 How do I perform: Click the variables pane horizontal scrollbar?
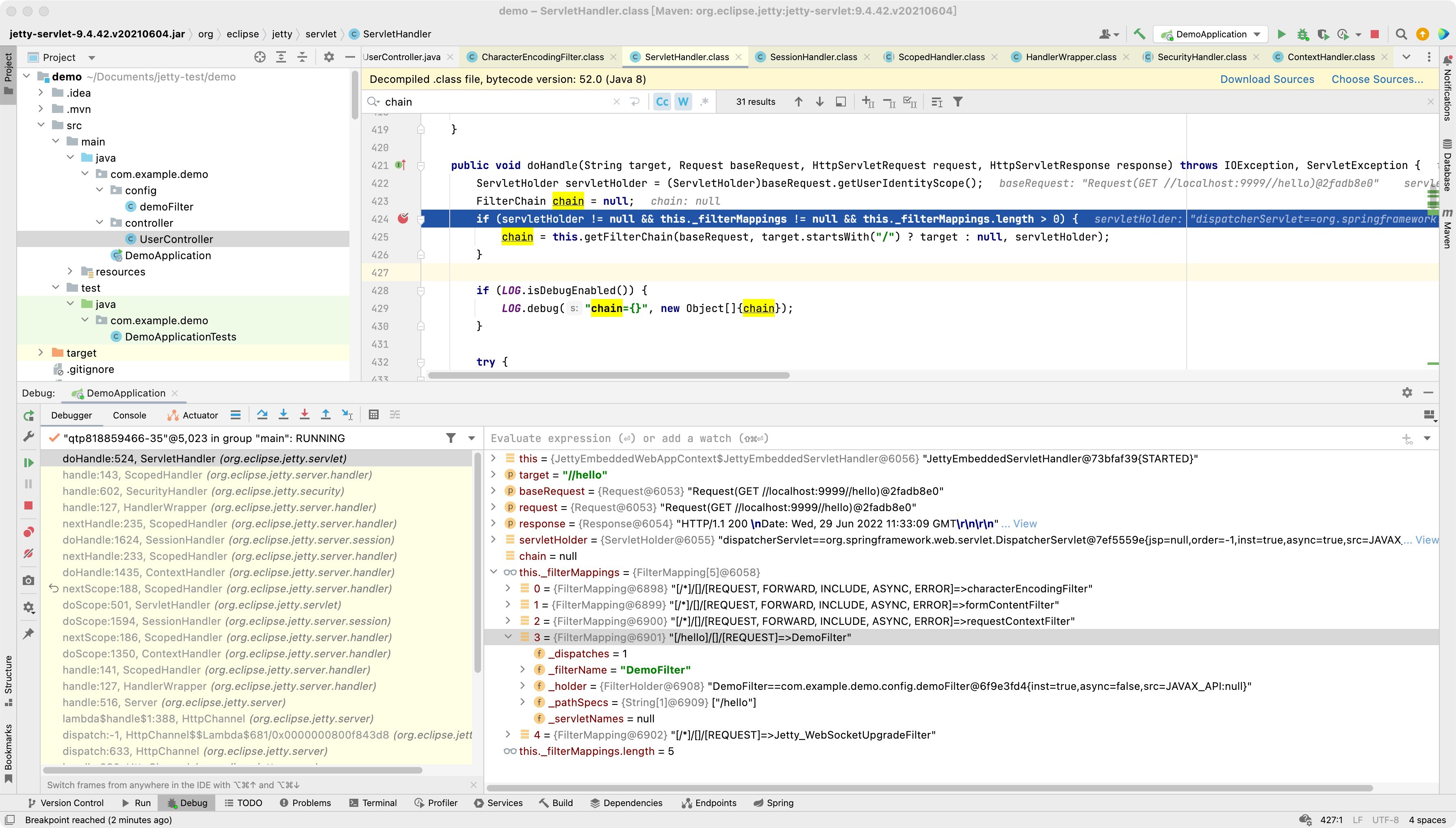[x=929, y=788]
